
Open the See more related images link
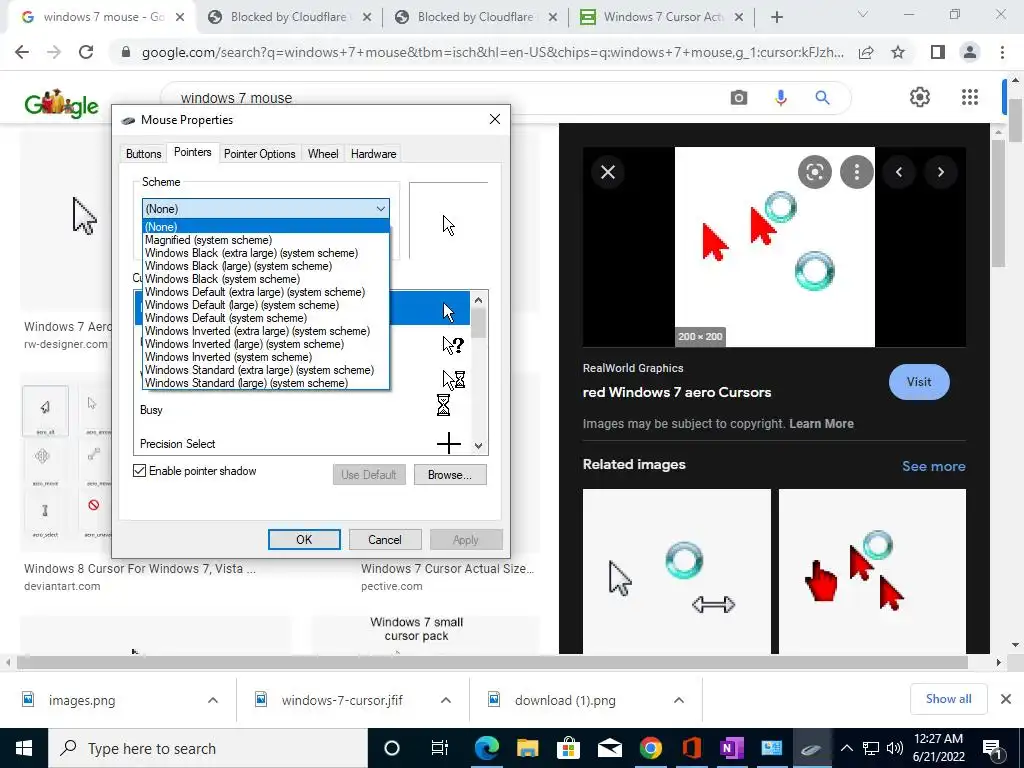coord(933,466)
